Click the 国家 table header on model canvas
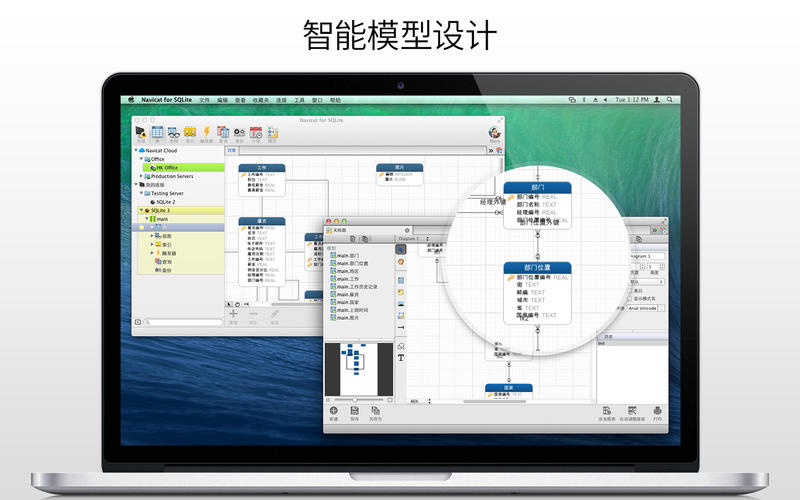Viewport: 800px width, 500px height. [x=509, y=388]
